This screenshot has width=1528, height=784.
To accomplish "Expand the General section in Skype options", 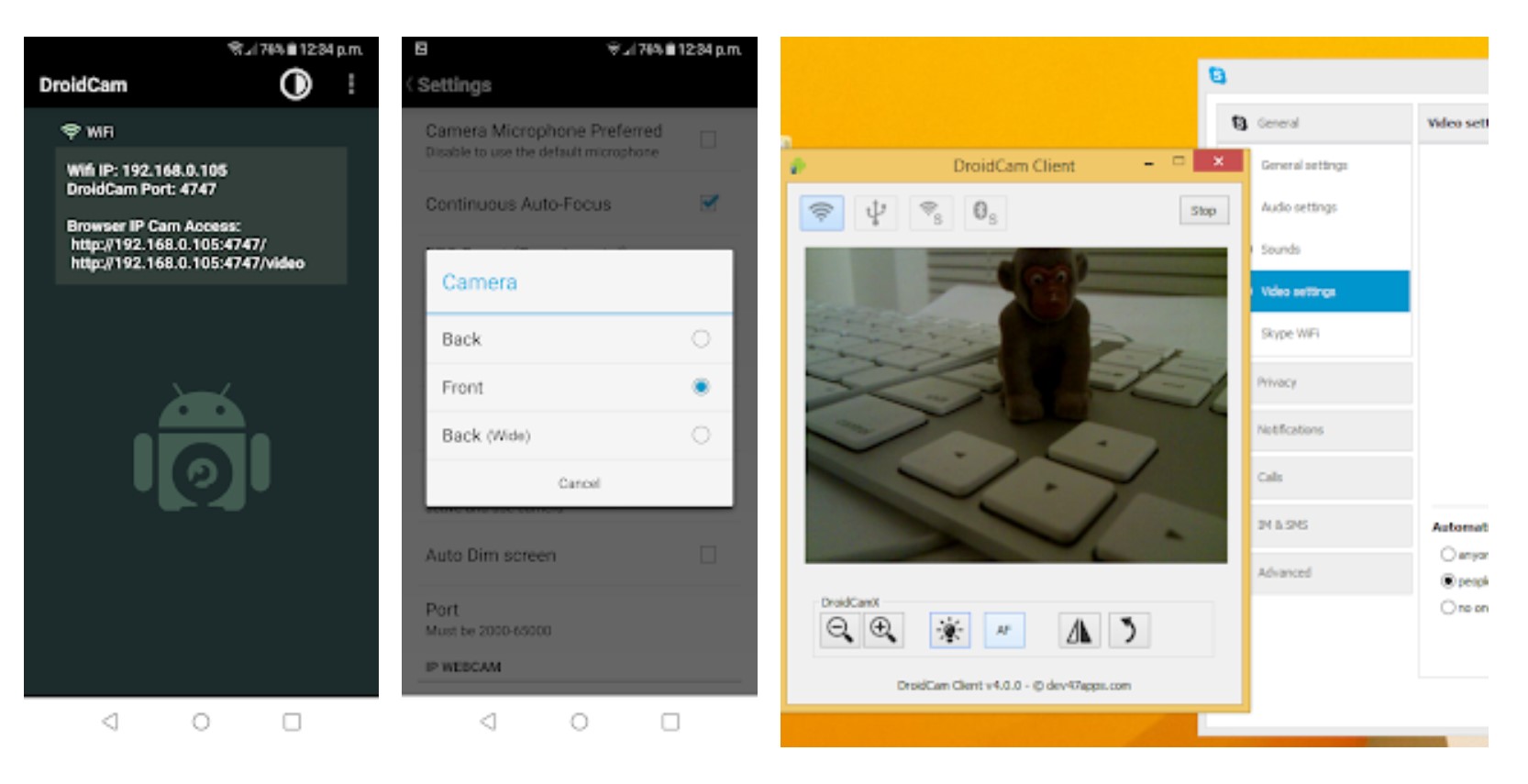I will point(1314,122).
